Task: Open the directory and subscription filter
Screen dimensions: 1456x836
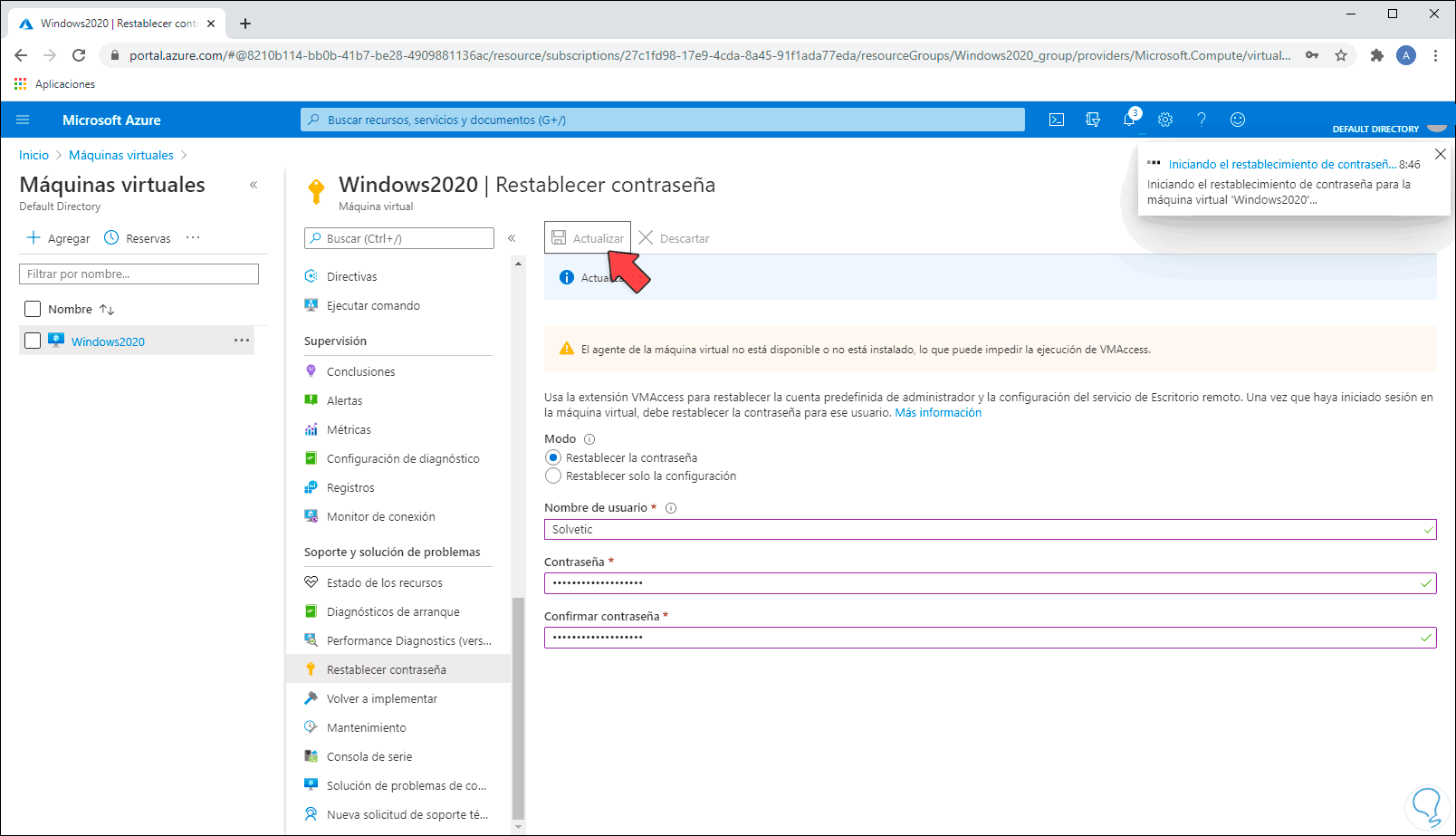Action: click(1093, 120)
